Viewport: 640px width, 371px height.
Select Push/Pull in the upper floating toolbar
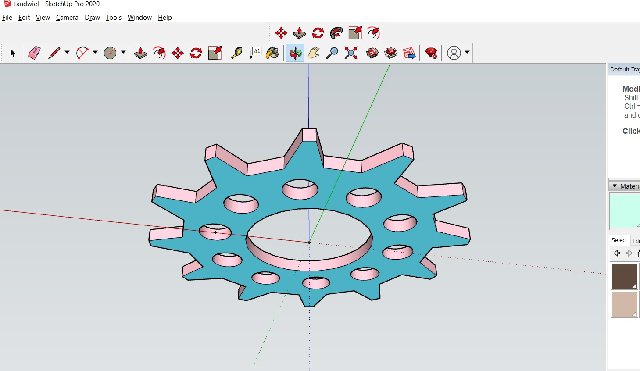(x=299, y=33)
